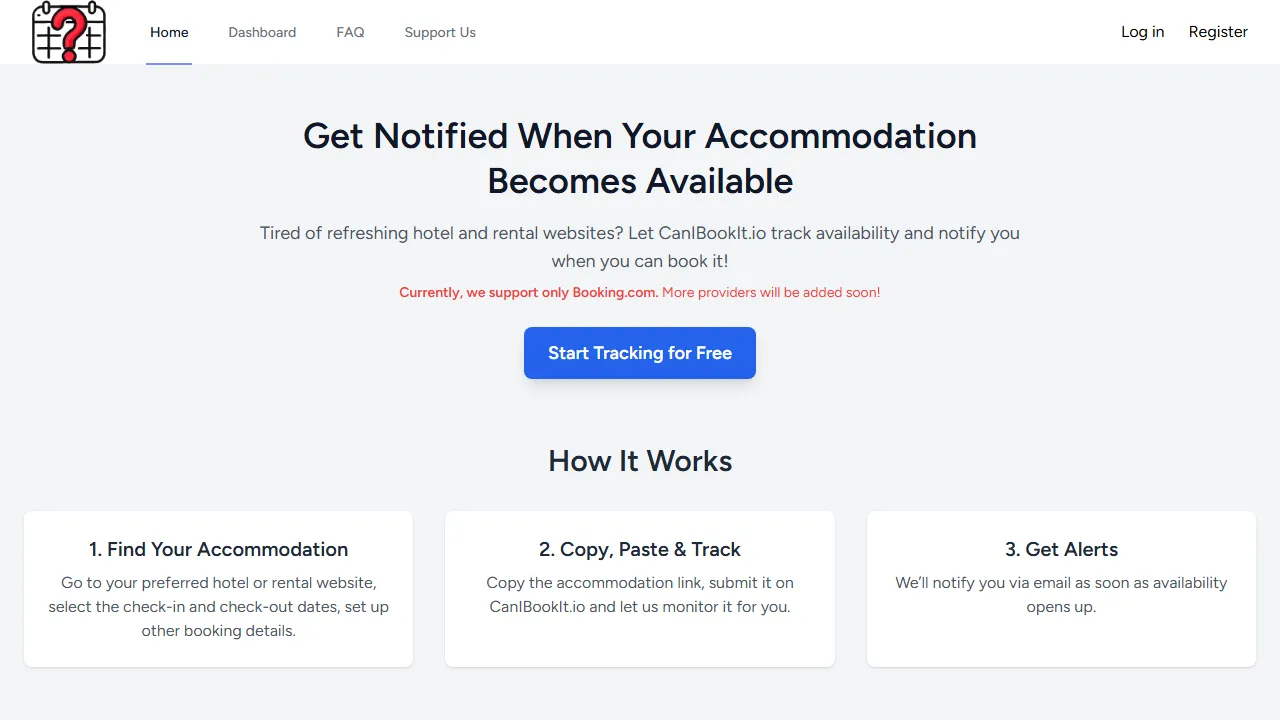
Task: Open the Home navigation item
Action: (169, 32)
